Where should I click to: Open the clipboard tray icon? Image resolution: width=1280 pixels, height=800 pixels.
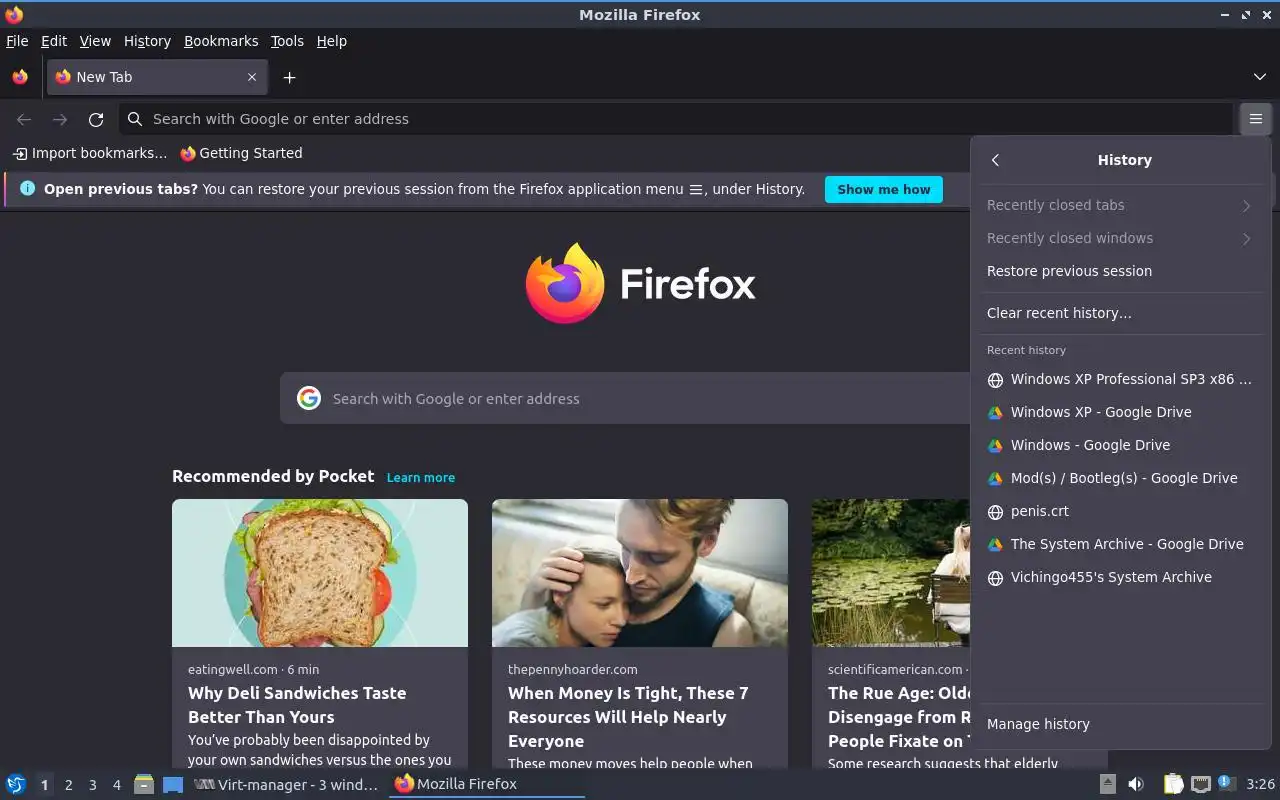point(1174,784)
